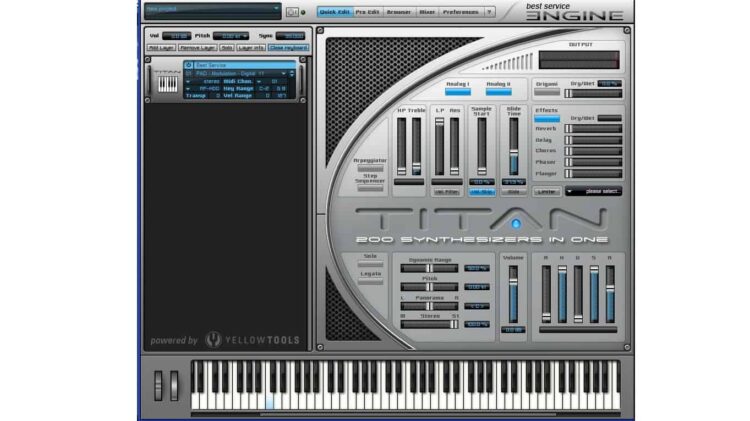Click the Delay amount slider
This screenshot has width=750, height=421.
pos(593,140)
